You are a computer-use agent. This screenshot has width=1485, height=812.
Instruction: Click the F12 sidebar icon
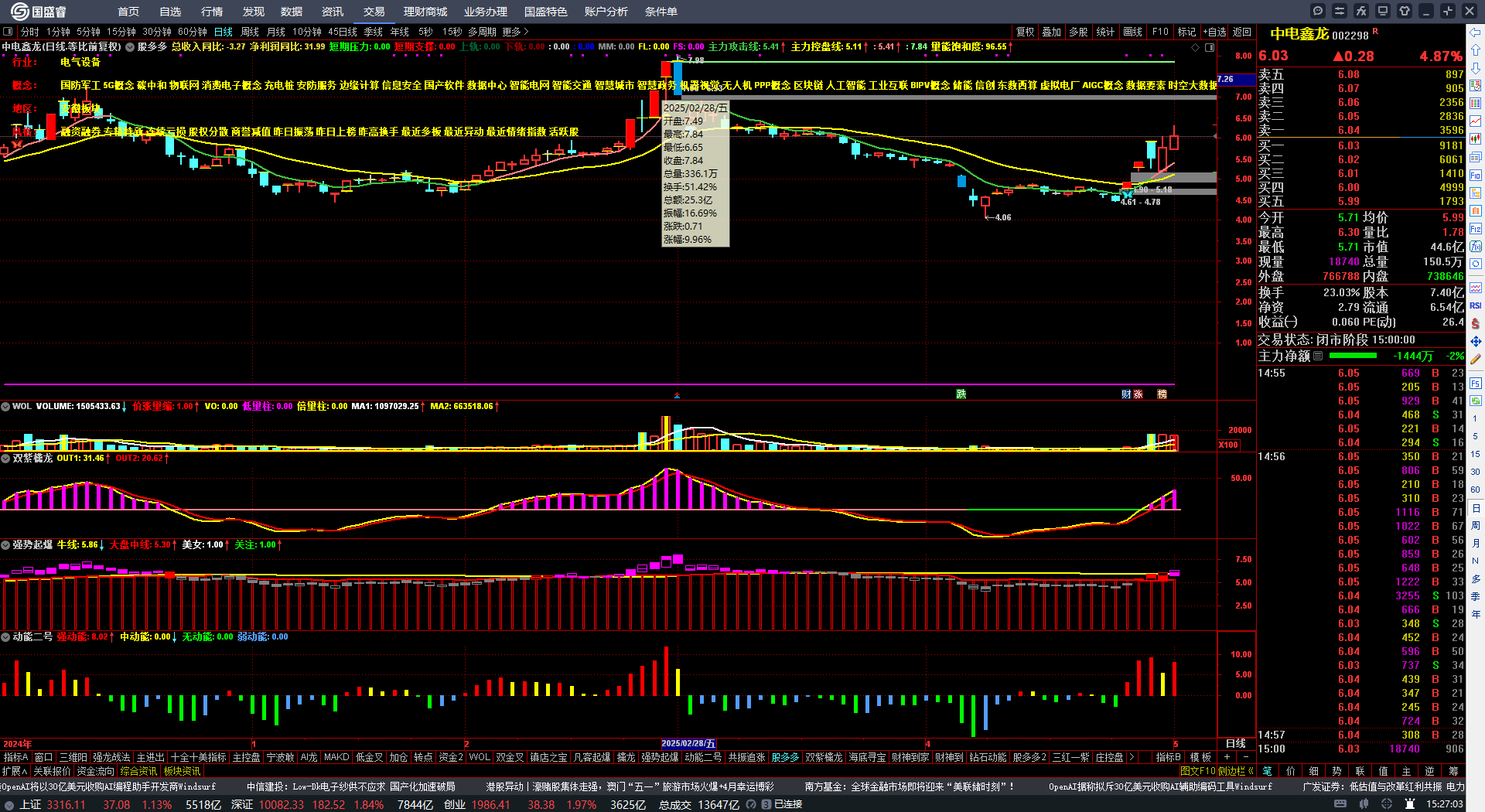(1476, 229)
